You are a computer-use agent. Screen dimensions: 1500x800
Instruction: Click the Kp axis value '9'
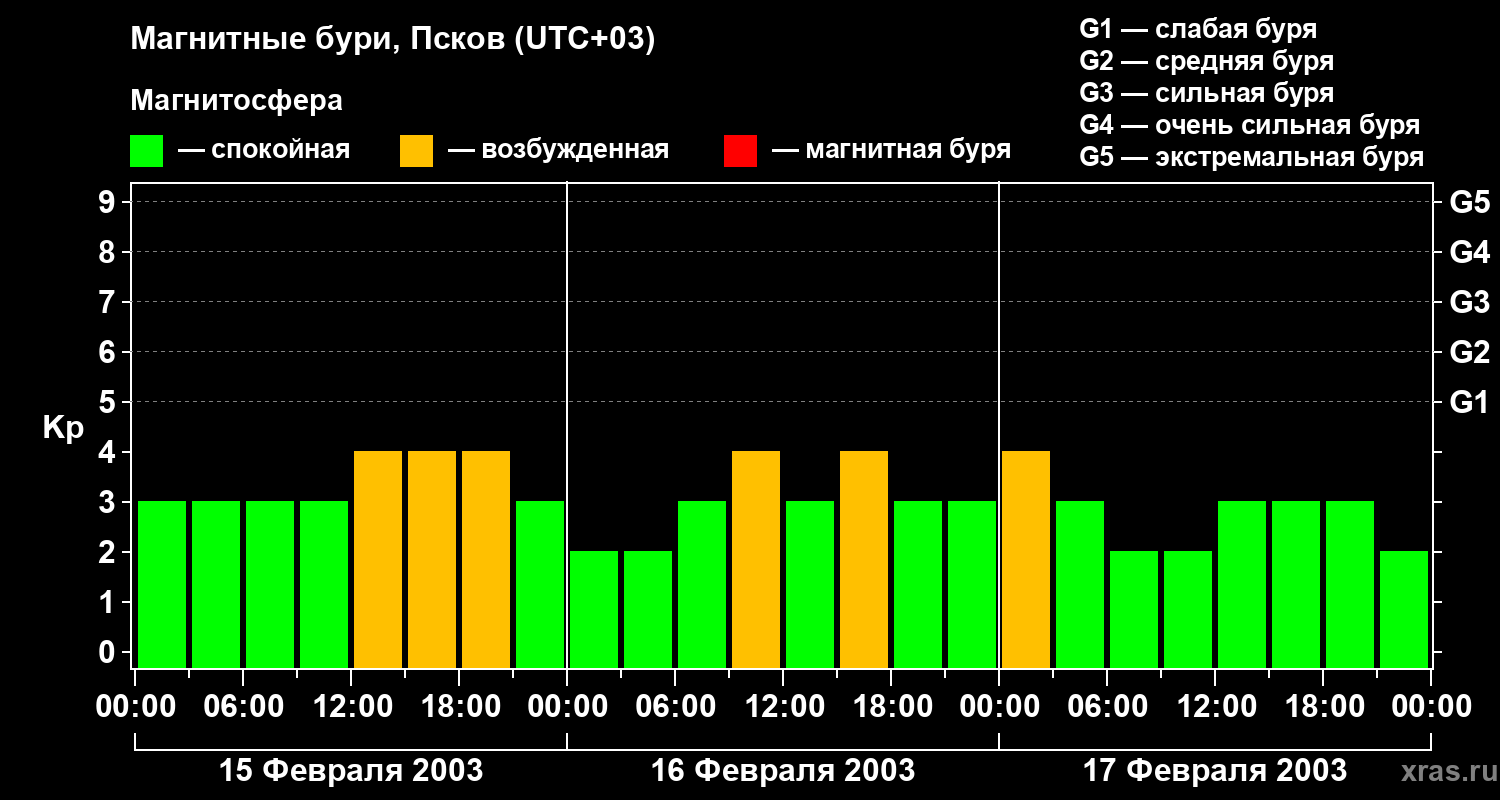coord(109,203)
